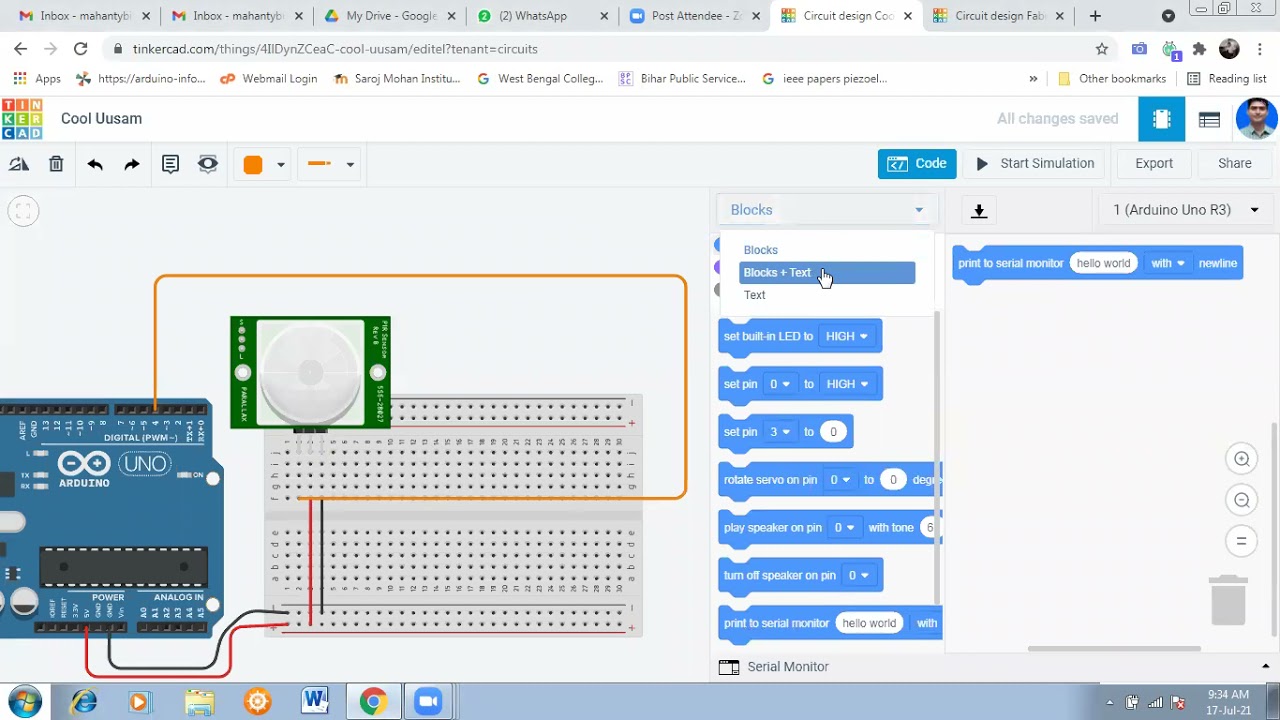Close the Code editor panel
1280x720 pixels.
pyautogui.click(x=917, y=164)
